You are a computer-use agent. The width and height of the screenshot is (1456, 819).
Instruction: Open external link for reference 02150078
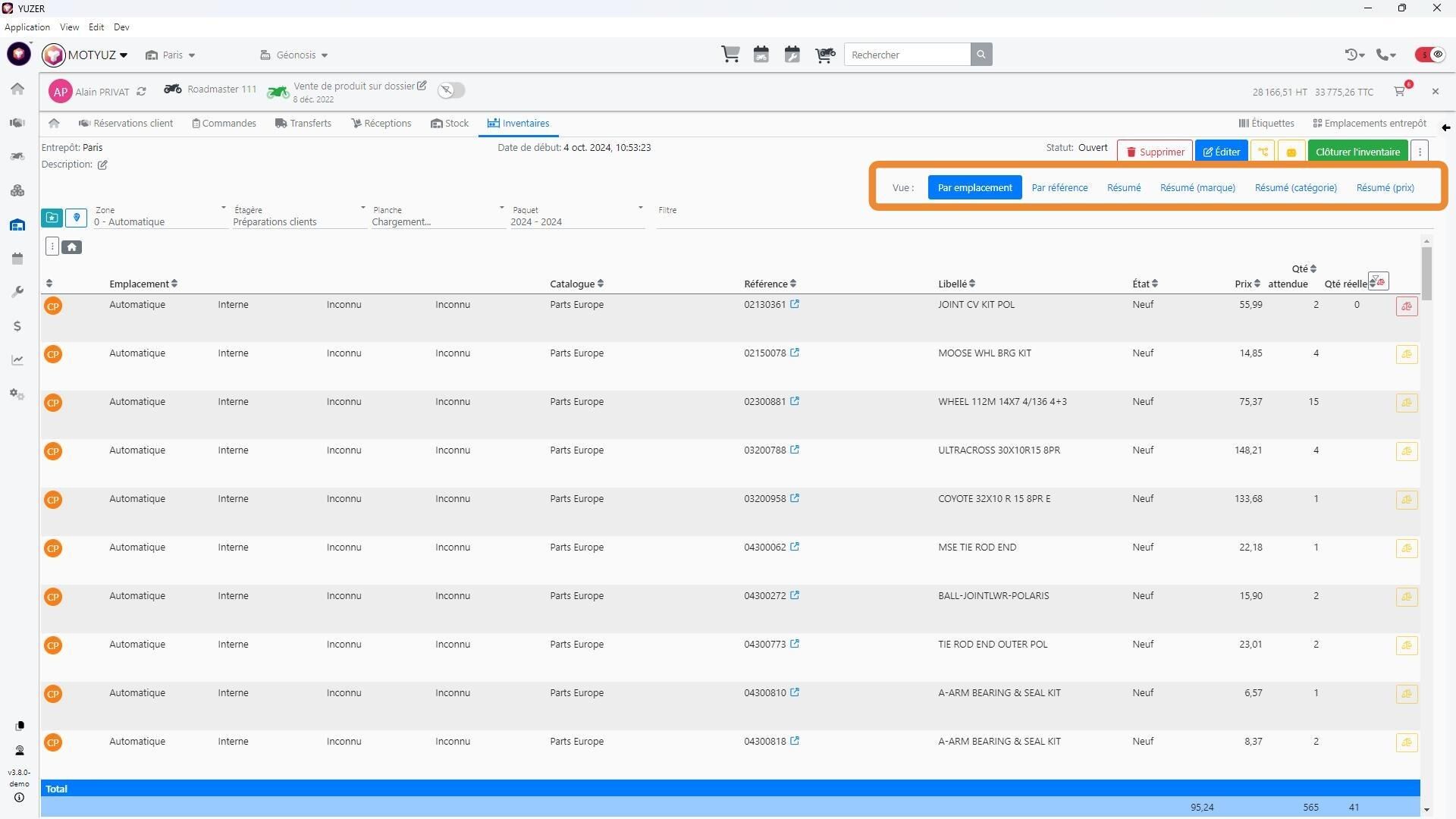[x=795, y=353]
